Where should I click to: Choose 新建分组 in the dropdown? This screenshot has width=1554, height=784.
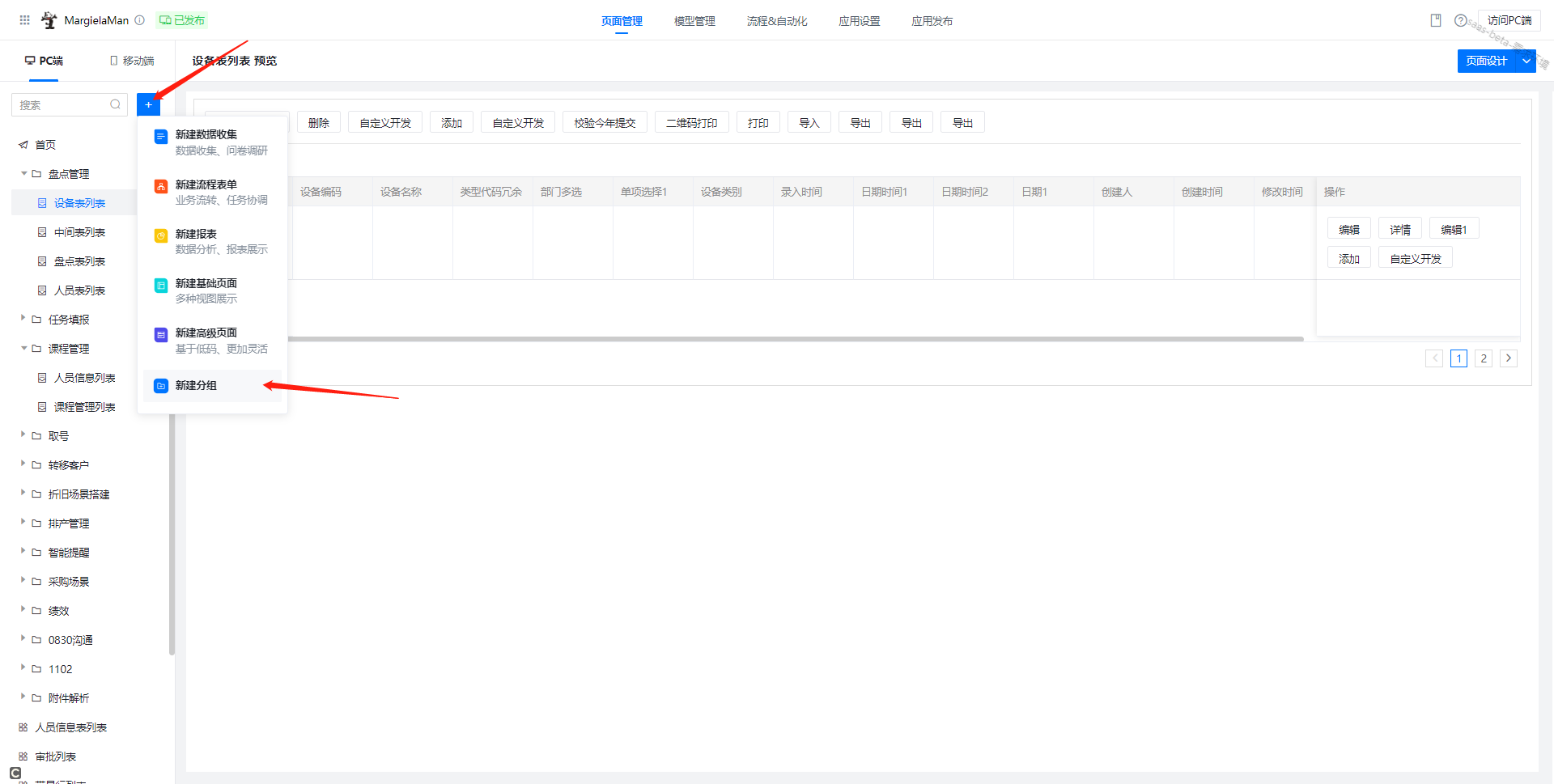pos(212,385)
